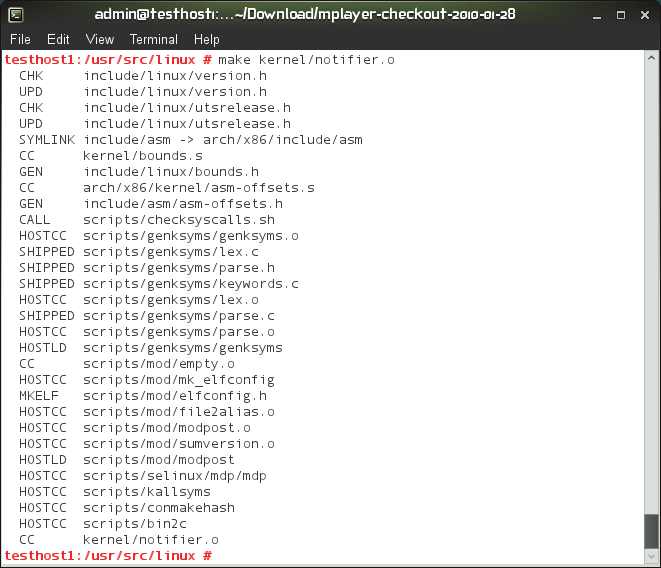The image size is (661, 568).
Task: Click 'scripts/genksyms/parse.c' text
Action: 179,316
